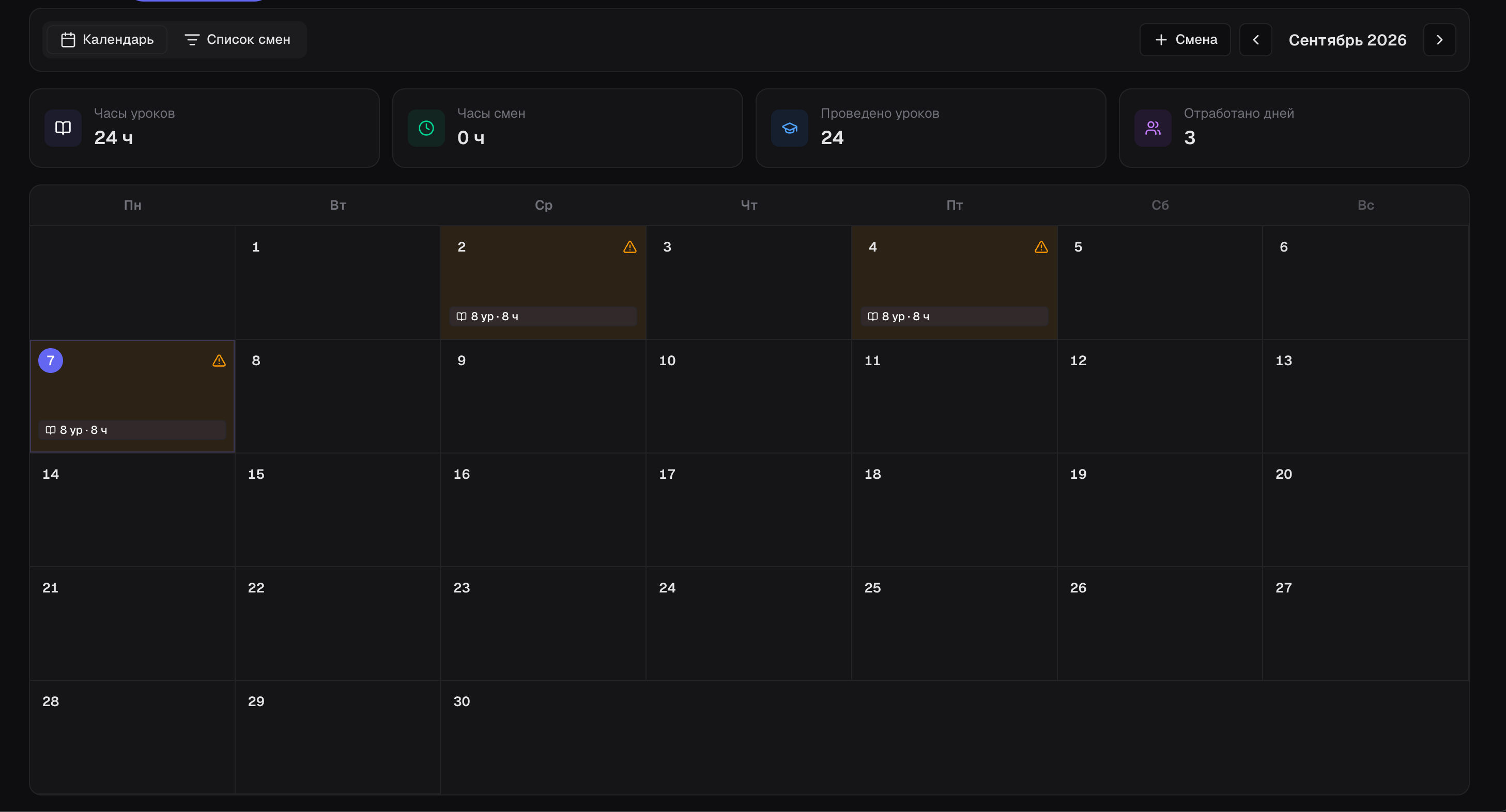Select day 22 in the calendar
1506x812 pixels.
tap(338, 623)
